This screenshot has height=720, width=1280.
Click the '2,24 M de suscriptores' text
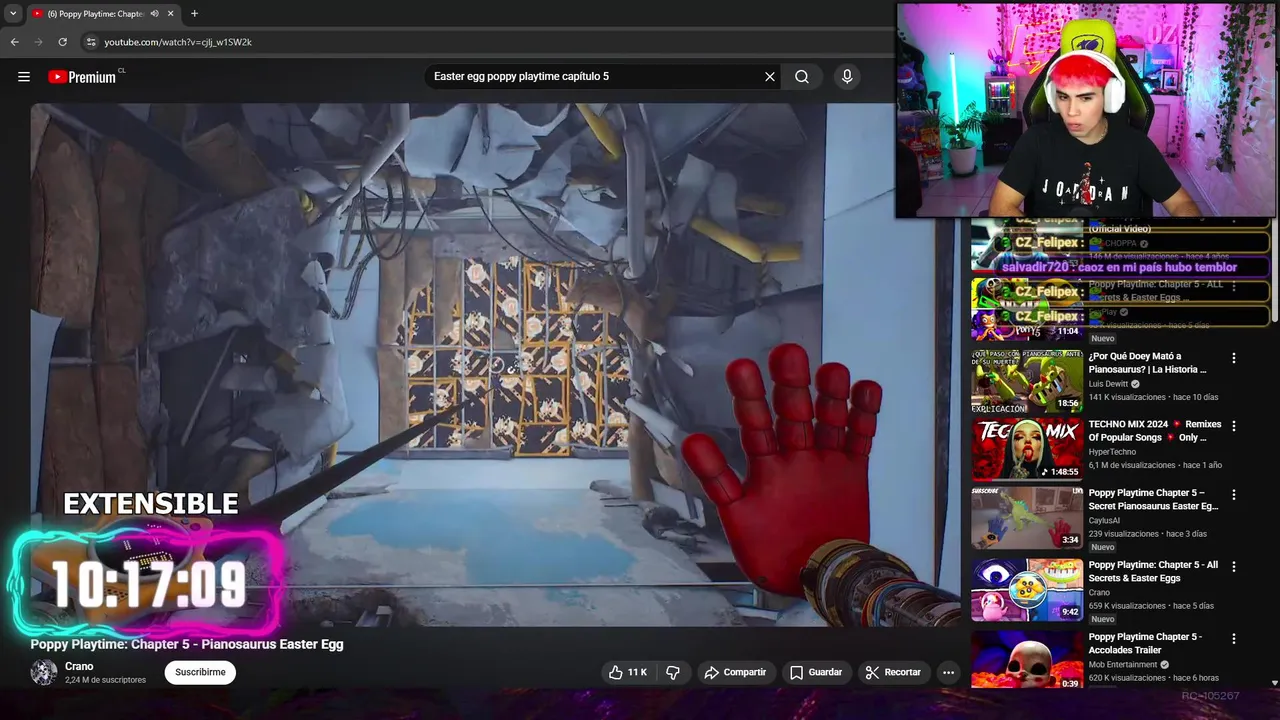pos(105,680)
